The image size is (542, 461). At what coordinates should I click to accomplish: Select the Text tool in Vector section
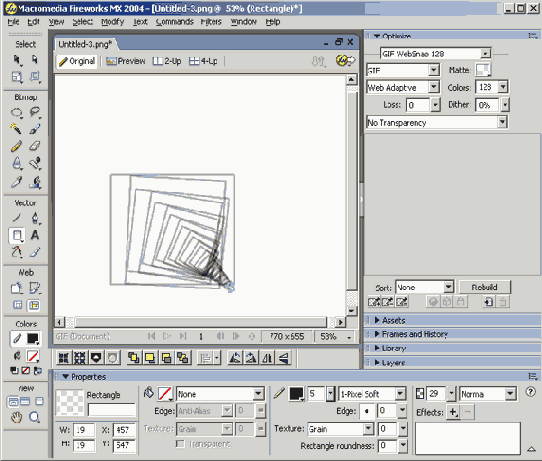[x=35, y=235]
